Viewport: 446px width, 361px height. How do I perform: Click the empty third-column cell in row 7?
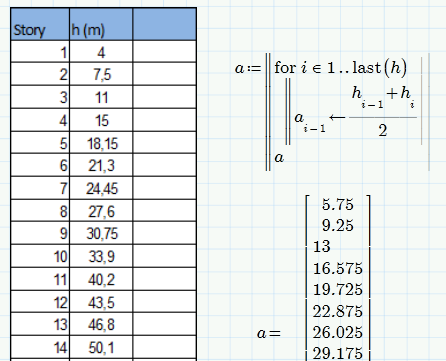click(x=164, y=188)
